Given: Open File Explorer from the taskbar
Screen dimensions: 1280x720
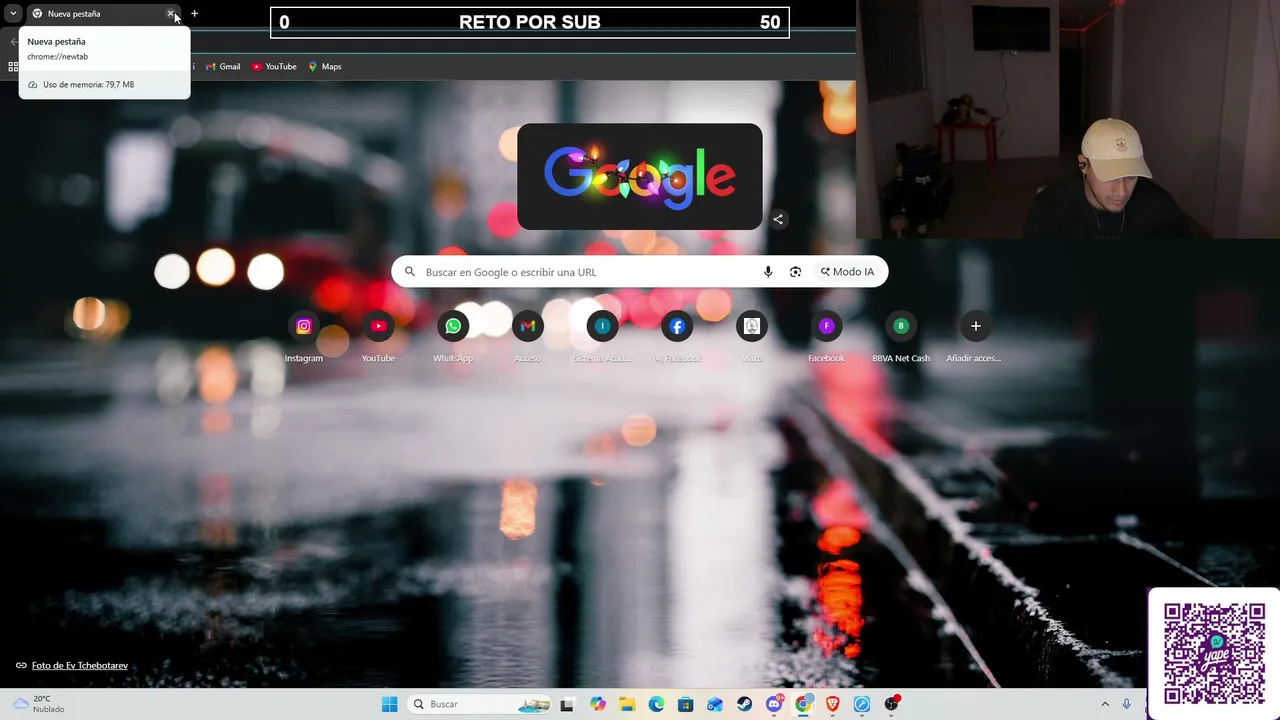Looking at the screenshot, I should [x=627, y=704].
